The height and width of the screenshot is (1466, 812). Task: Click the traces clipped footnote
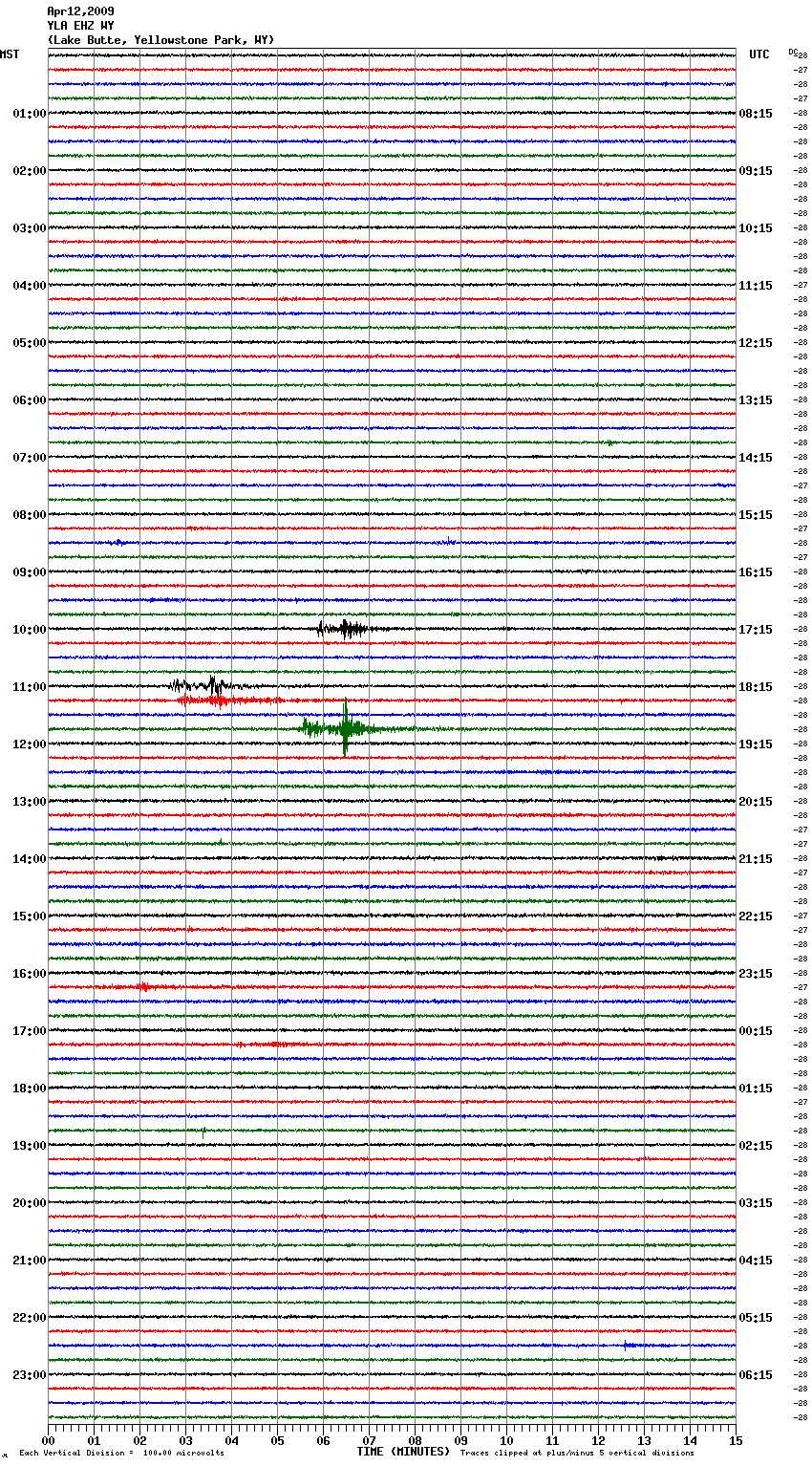[577, 1453]
